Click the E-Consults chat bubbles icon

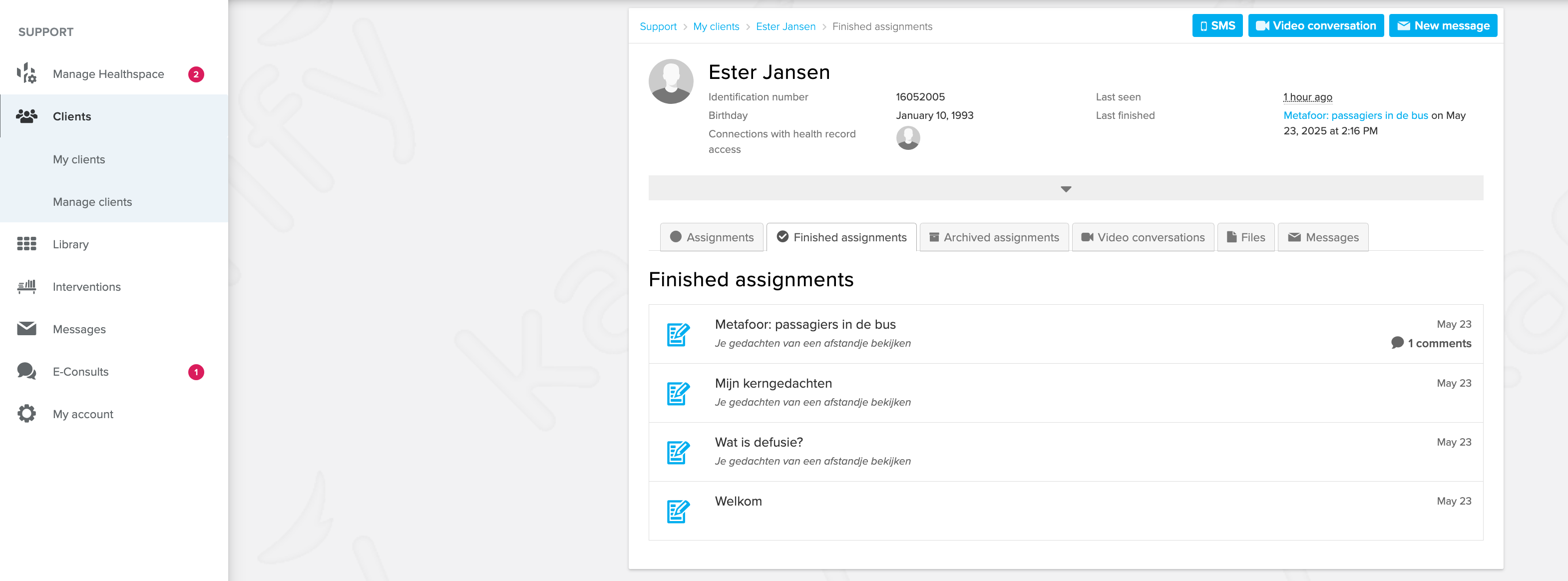point(26,371)
